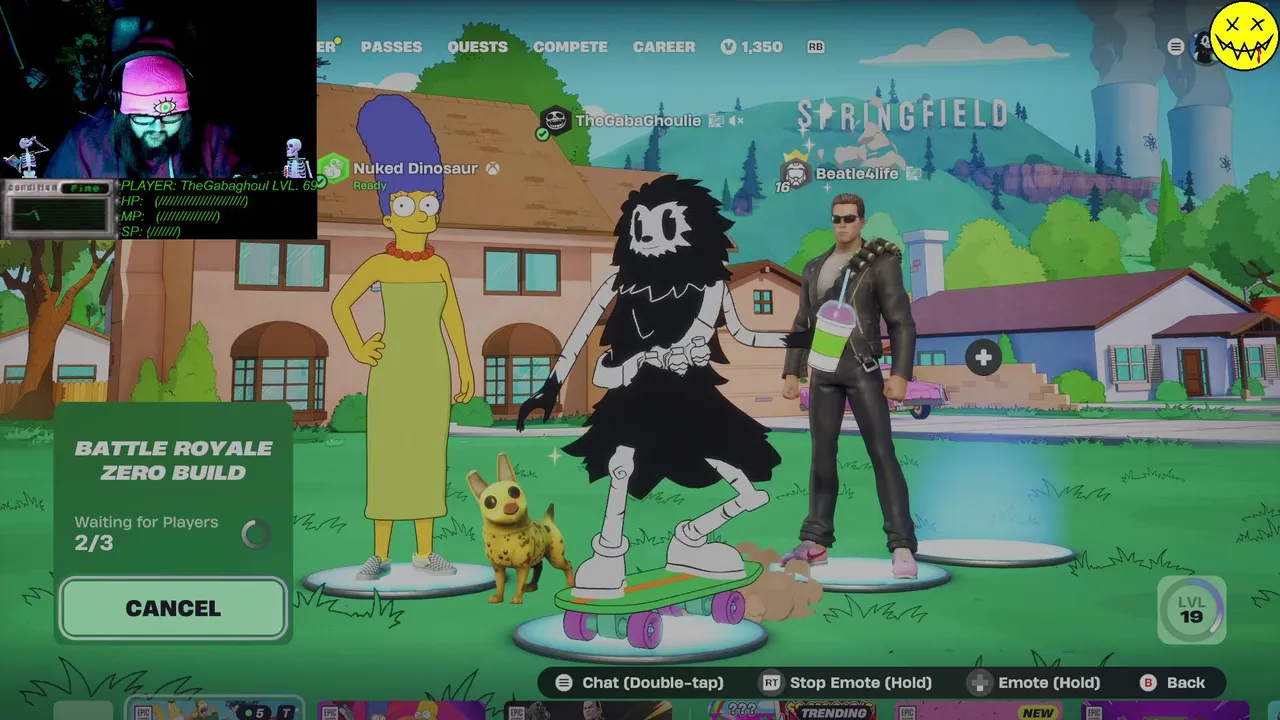Open the LVL 19 level badge
1280x720 pixels.
pyautogui.click(x=1191, y=609)
